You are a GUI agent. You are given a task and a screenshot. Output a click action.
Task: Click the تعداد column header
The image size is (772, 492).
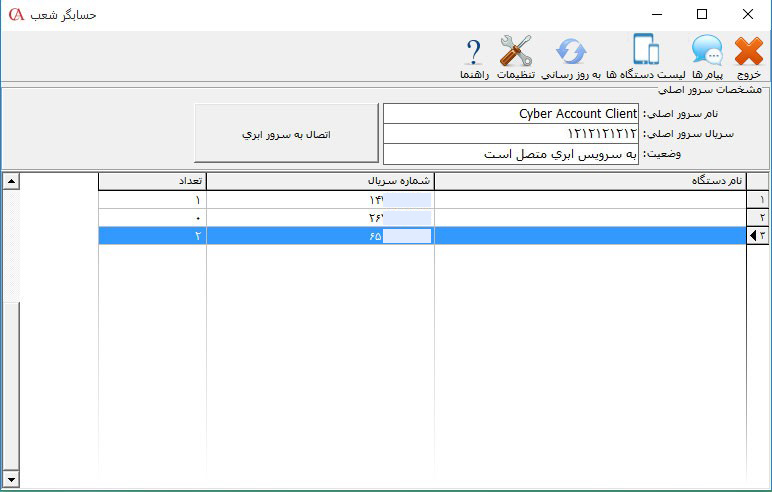pyautogui.click(x=152, y=181)
